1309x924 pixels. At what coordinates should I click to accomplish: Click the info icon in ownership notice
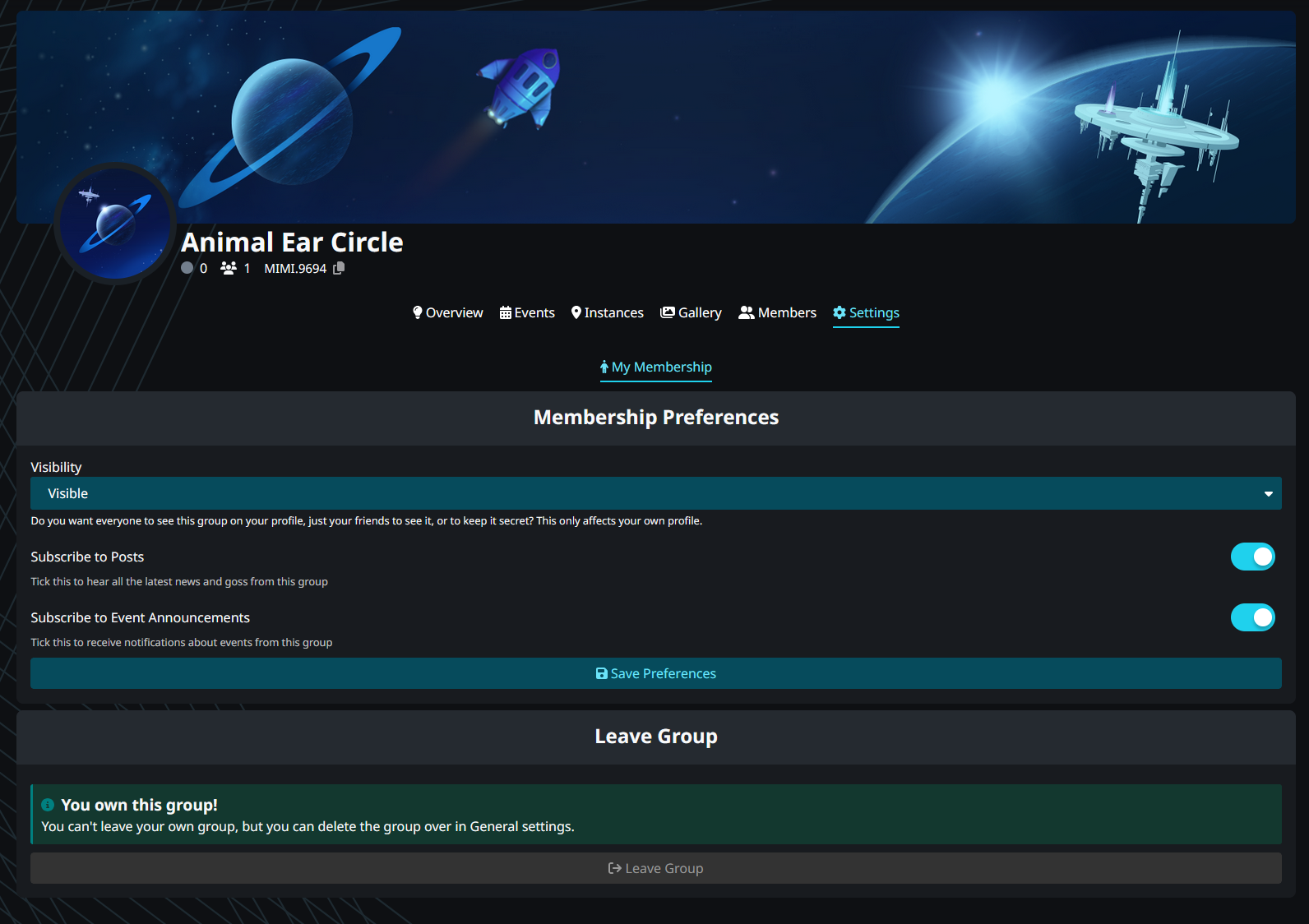(x=48, y=805)
